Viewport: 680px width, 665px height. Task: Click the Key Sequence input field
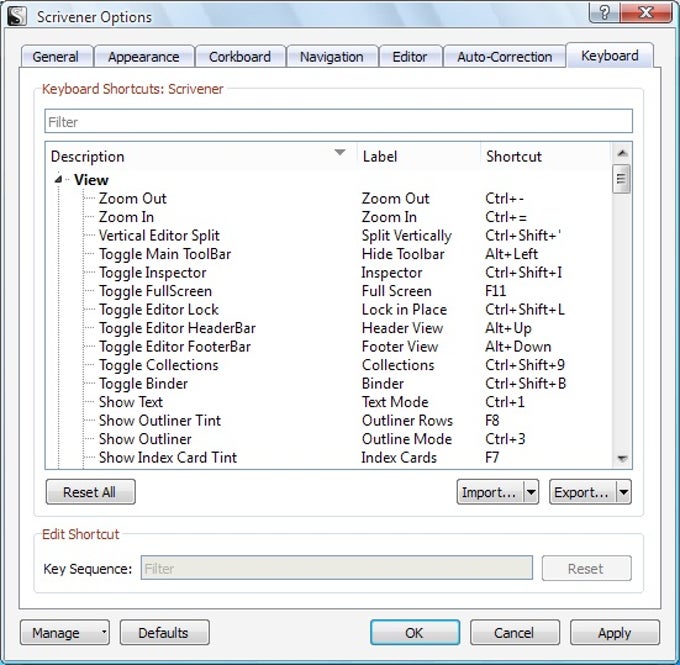337,568
